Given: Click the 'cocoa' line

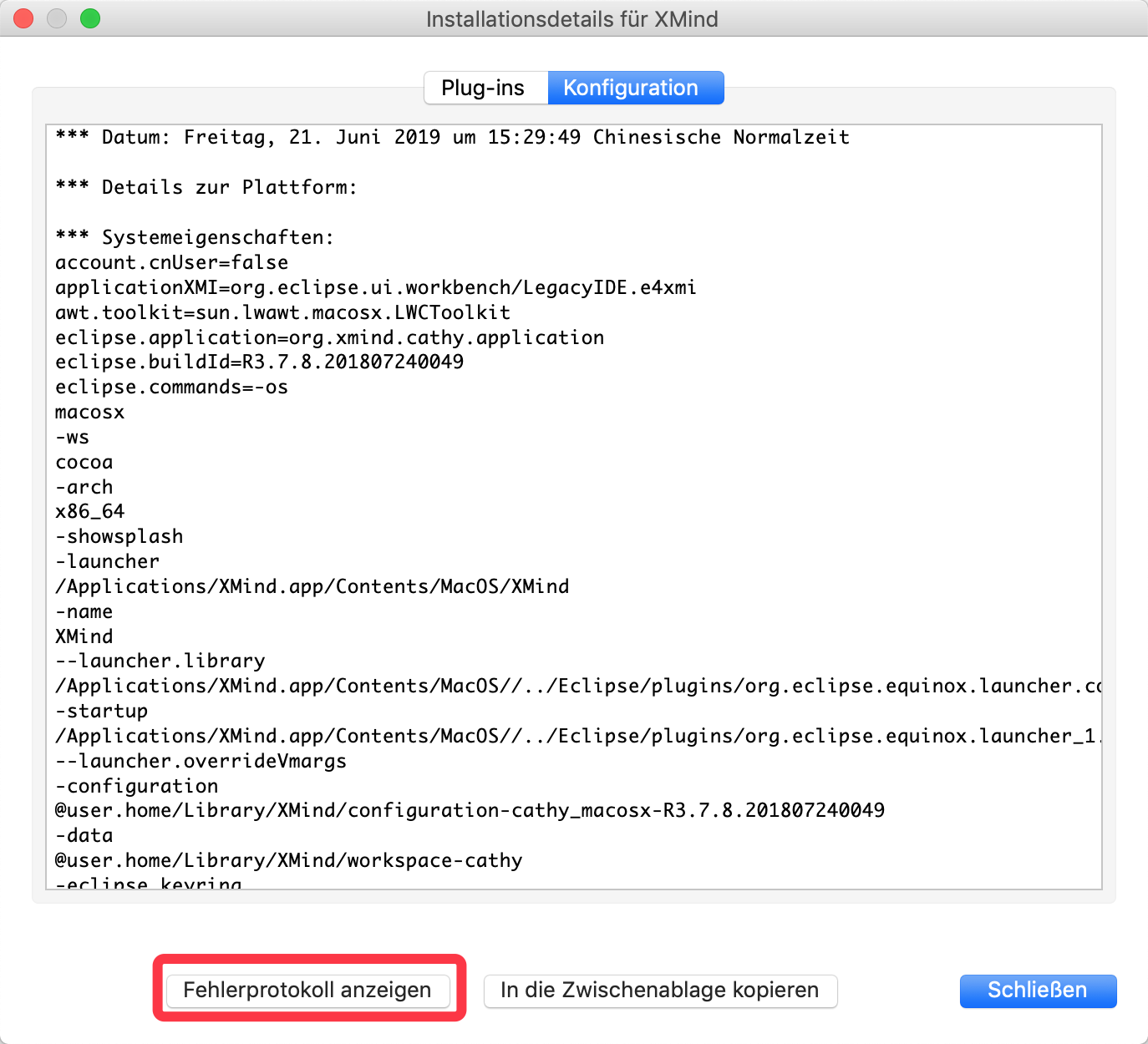Looking at the screenshot, I should (x=84, y=462).
